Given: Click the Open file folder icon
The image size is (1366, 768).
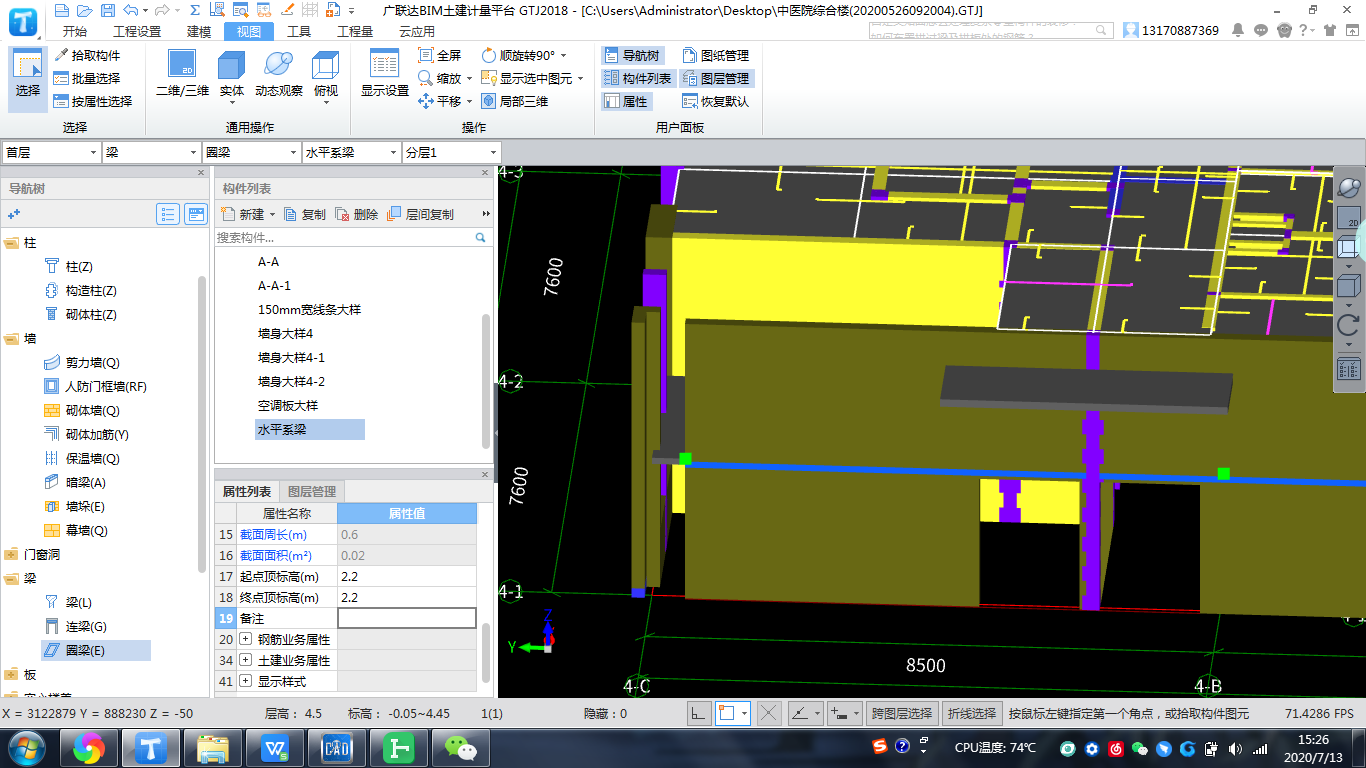Looking at the screenshot, I should click(84, 10).
